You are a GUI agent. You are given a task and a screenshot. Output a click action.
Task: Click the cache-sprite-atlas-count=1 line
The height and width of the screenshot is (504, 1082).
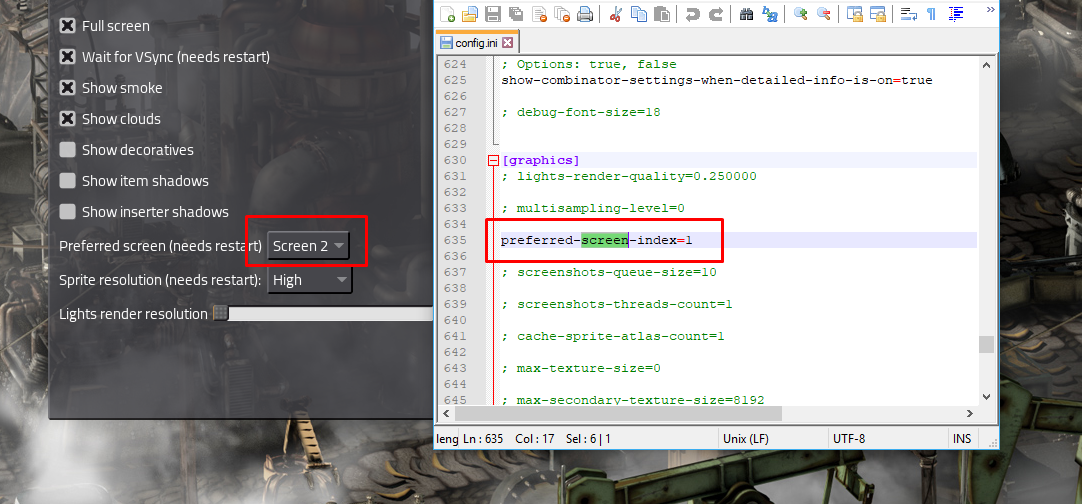(613, 336)
